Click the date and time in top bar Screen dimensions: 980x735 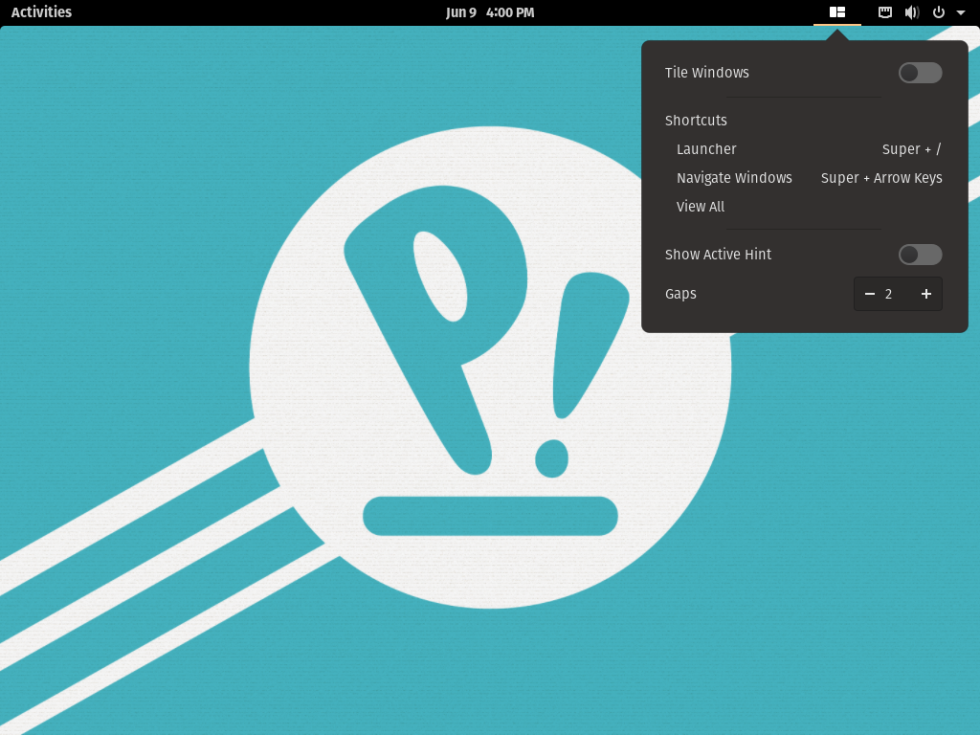click(x=490, y=12)
